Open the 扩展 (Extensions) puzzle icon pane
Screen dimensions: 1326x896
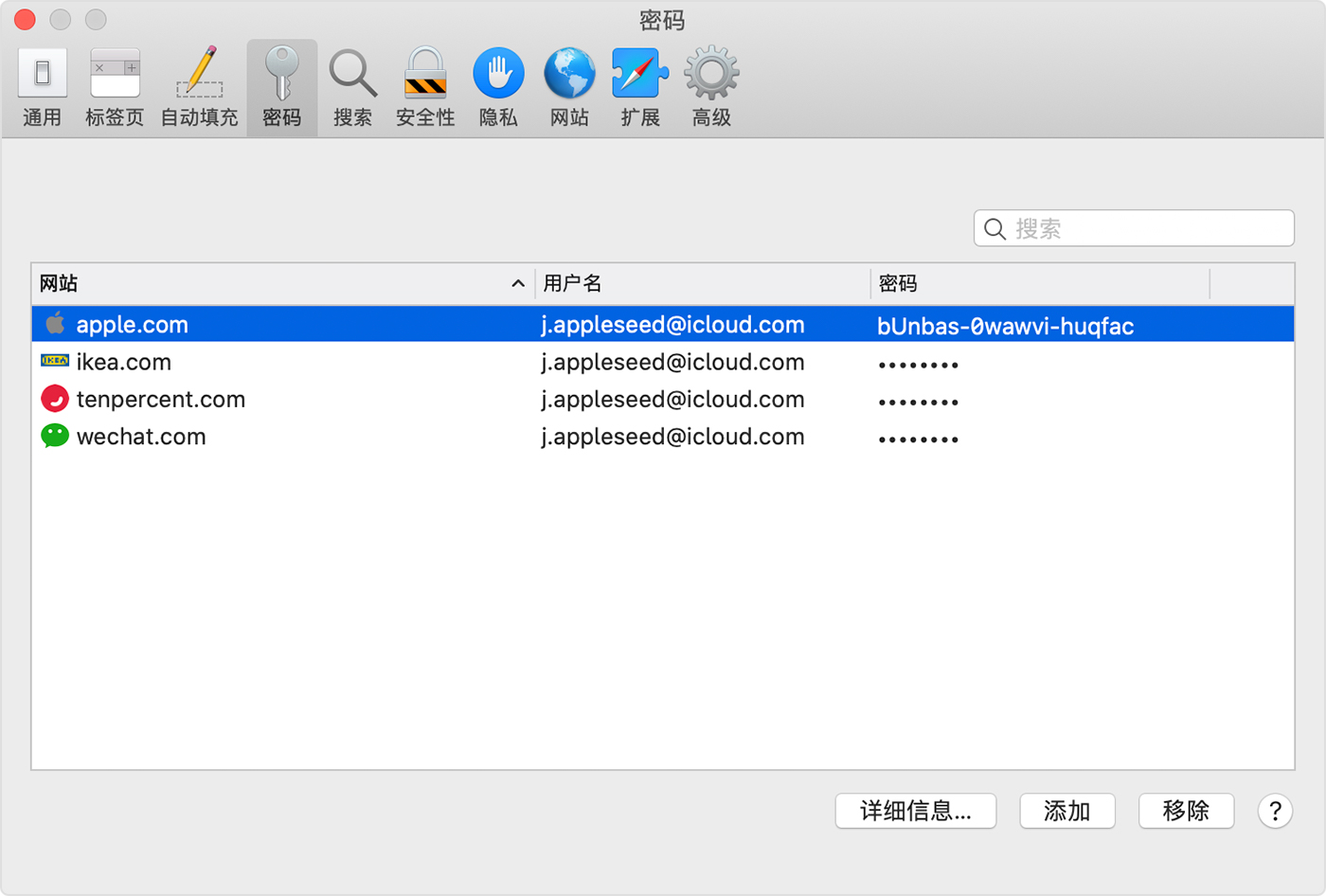coord(640,87)
